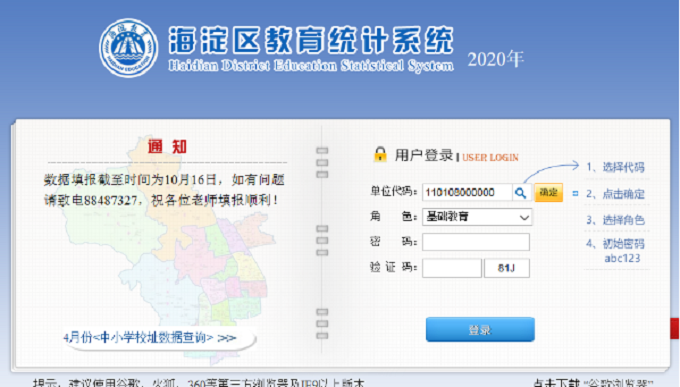Click the chevron arrow of the role dropdown
The image size is (680, 387).
pyautogui.click(x=524, y=217)
